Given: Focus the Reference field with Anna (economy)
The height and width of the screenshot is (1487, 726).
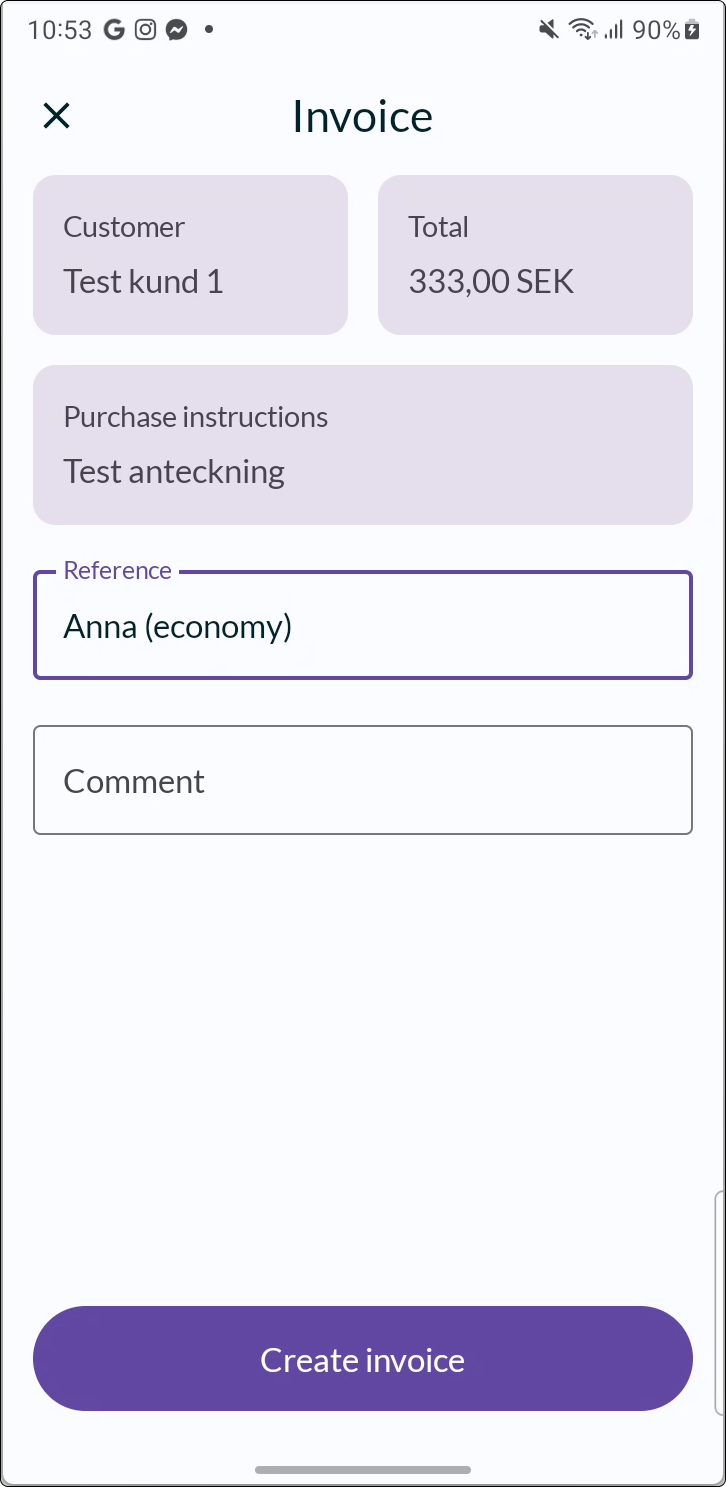Looking at the screenshot, I should [x=363, y=625].
